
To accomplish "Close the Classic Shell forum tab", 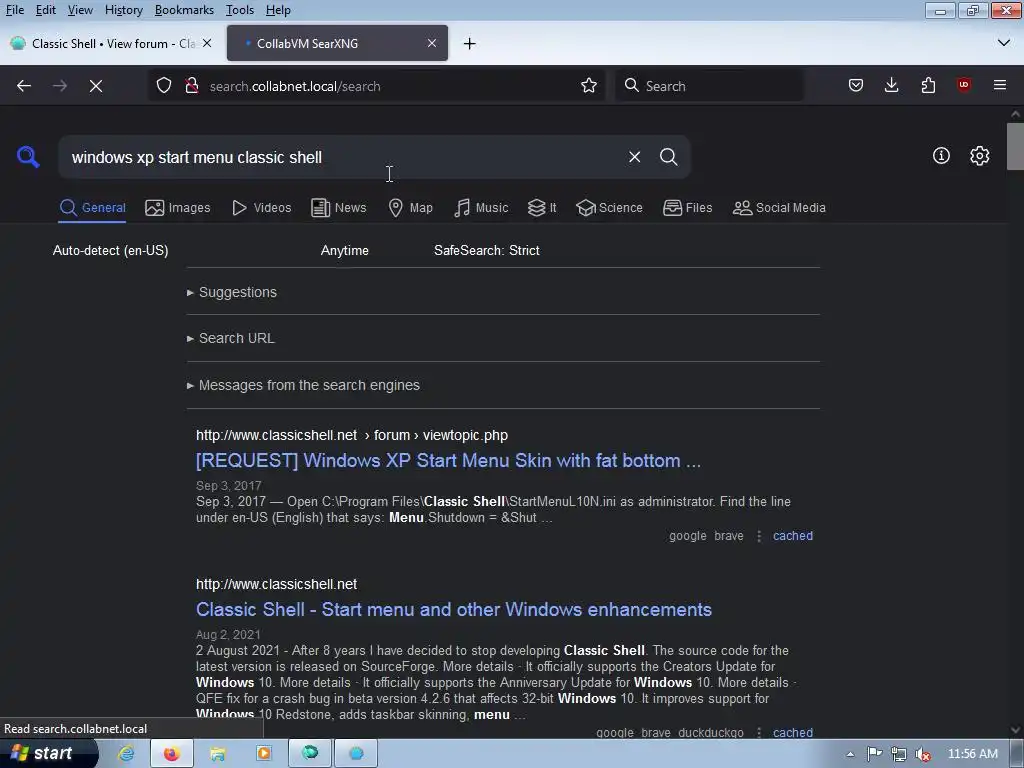I will (207, 43).
